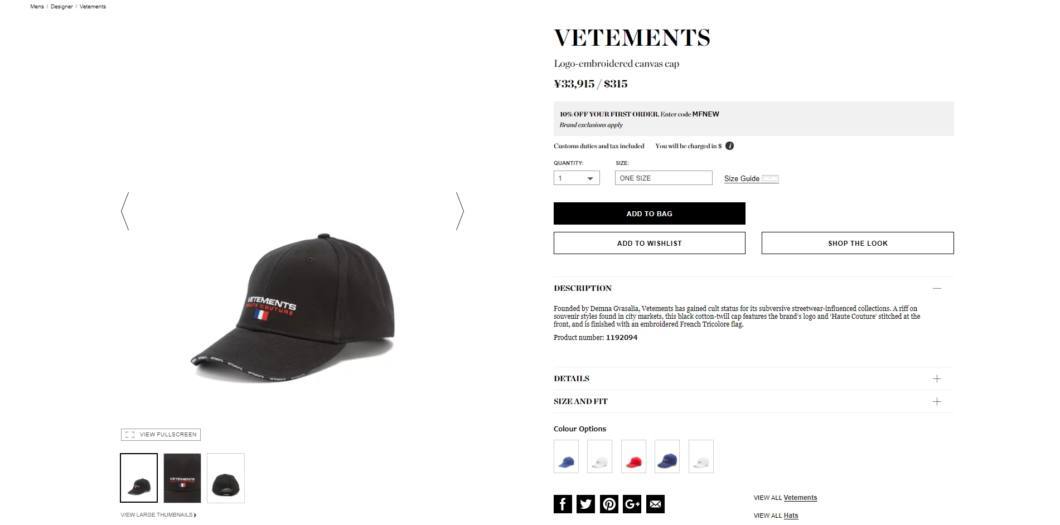This screenshot has height=525, width=1060.
Task: Expand the Size and Fit section
Action: [x=936, y=401]
